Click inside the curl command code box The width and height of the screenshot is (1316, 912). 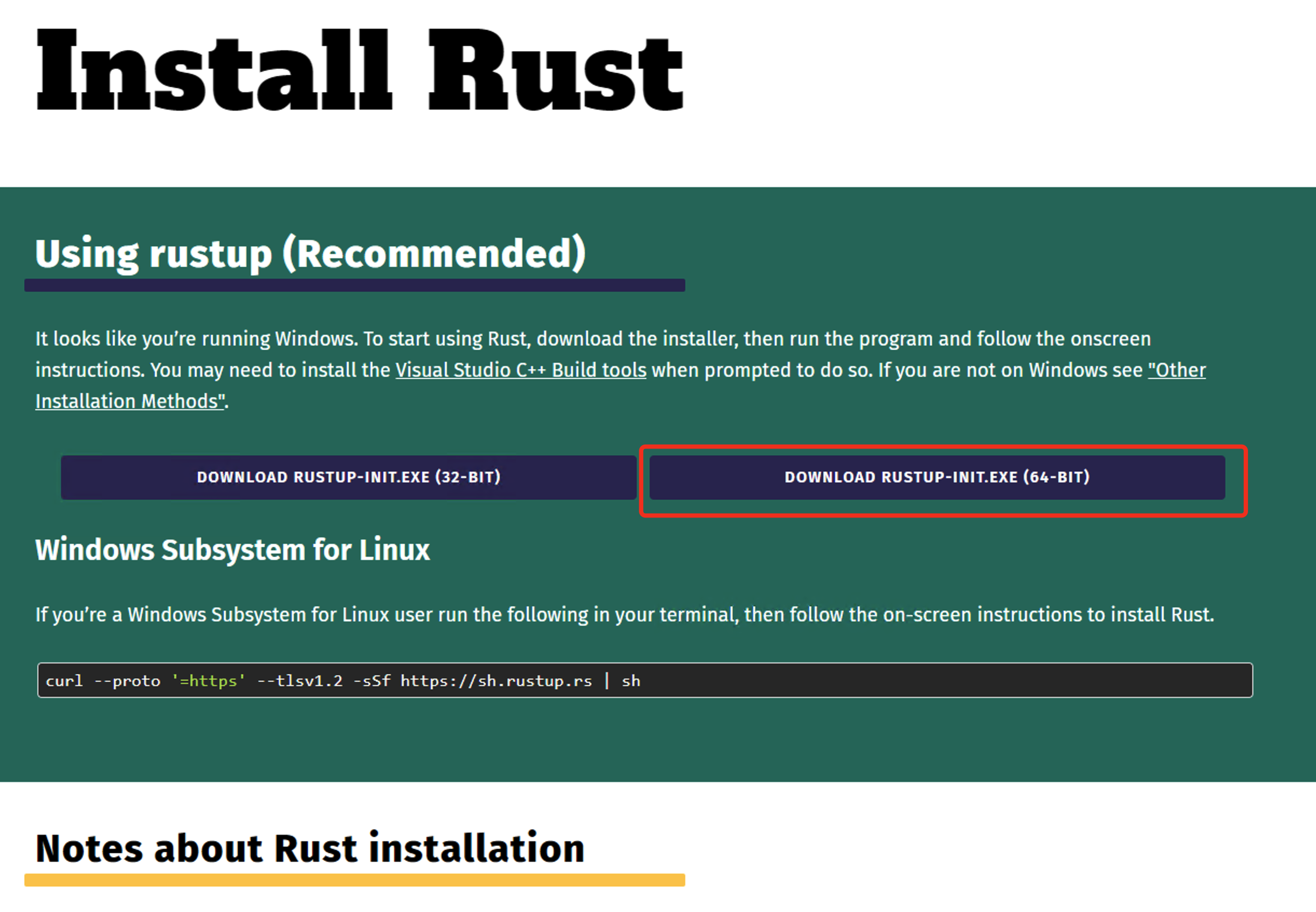(914, 680)
